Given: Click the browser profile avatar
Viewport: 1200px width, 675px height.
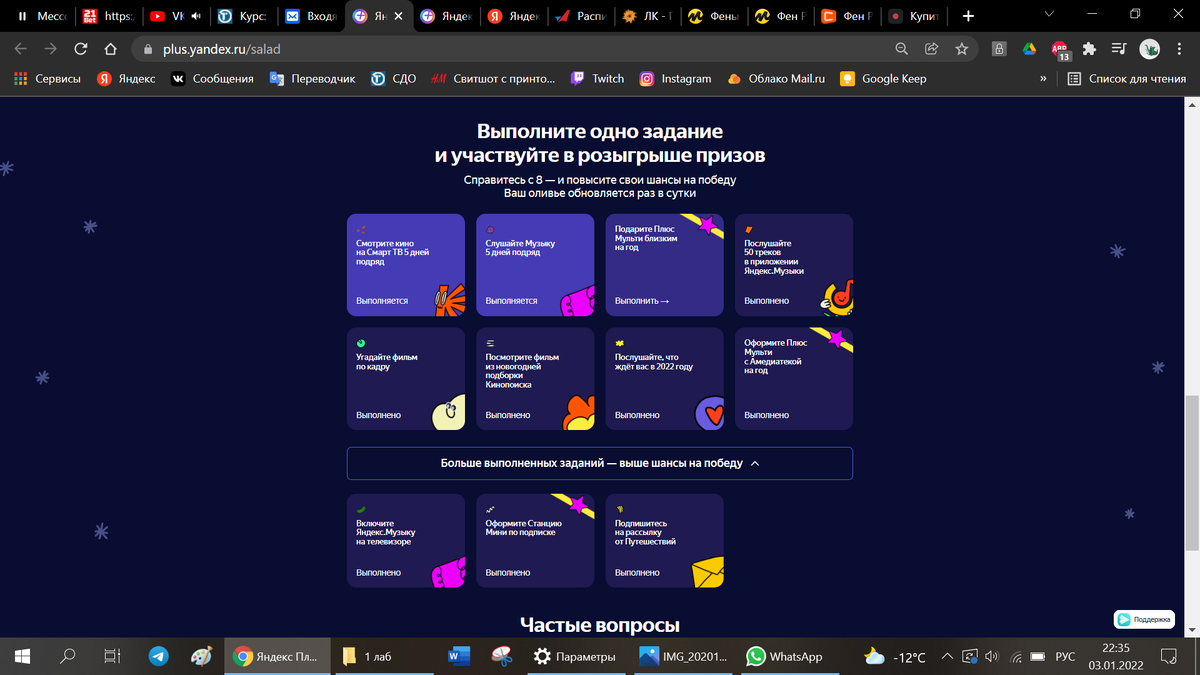Looking at the screenshot, I should 1151,49.
